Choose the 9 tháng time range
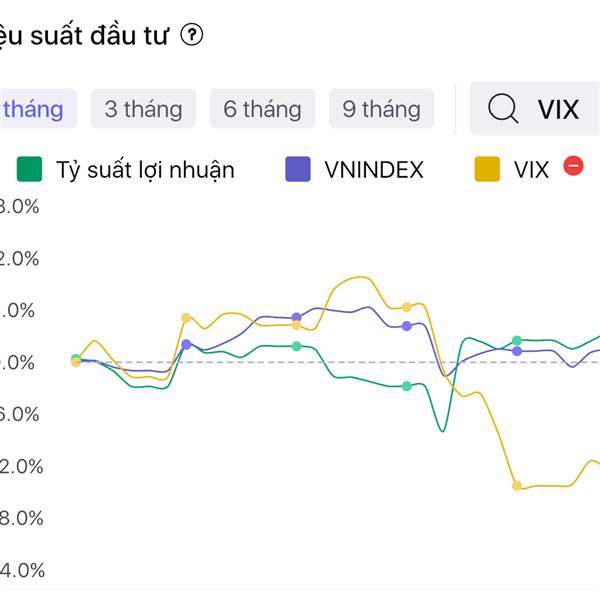 click(x=381, y=108)
